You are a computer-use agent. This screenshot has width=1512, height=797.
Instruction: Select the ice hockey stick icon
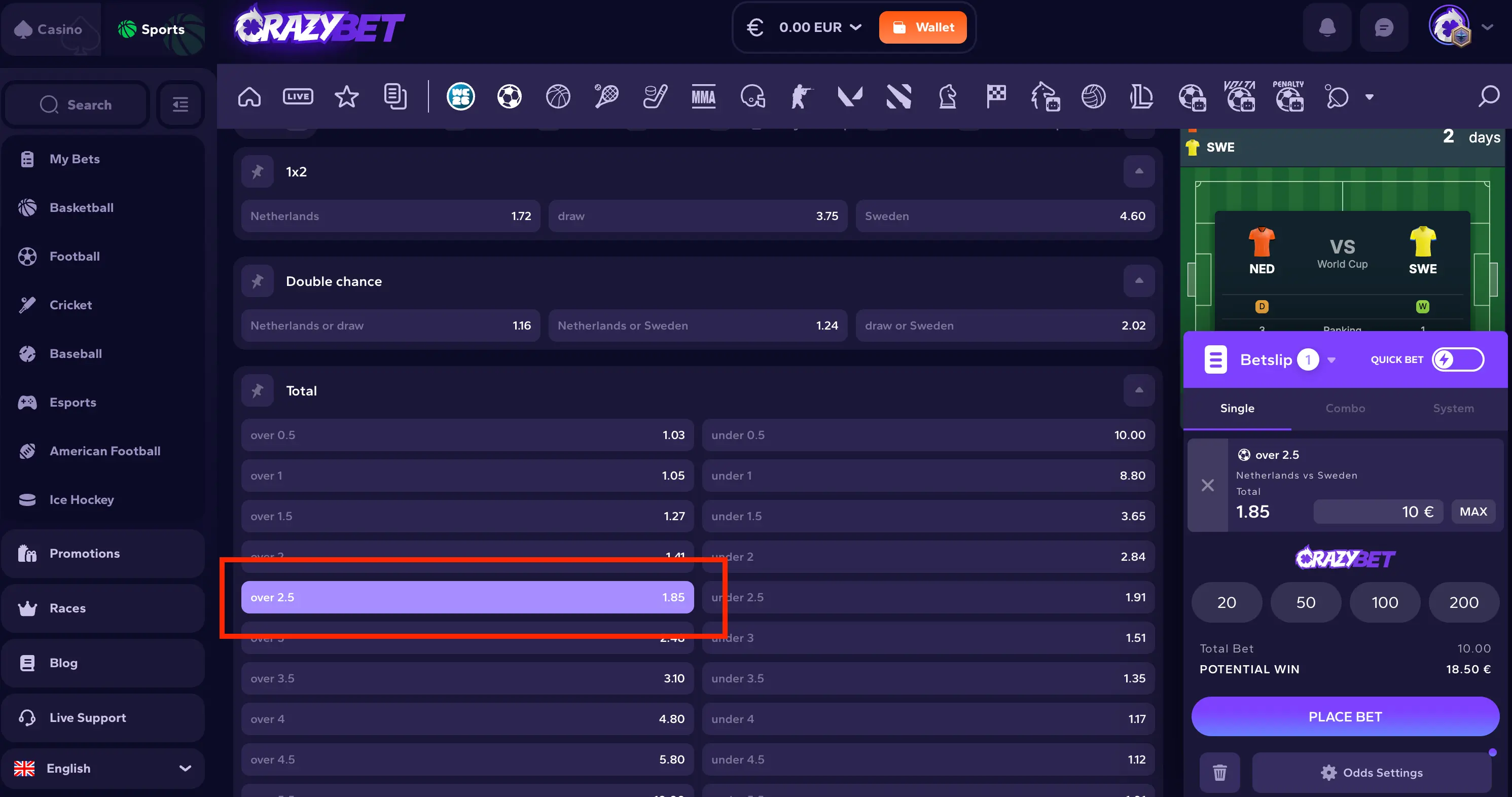[655, 96]
